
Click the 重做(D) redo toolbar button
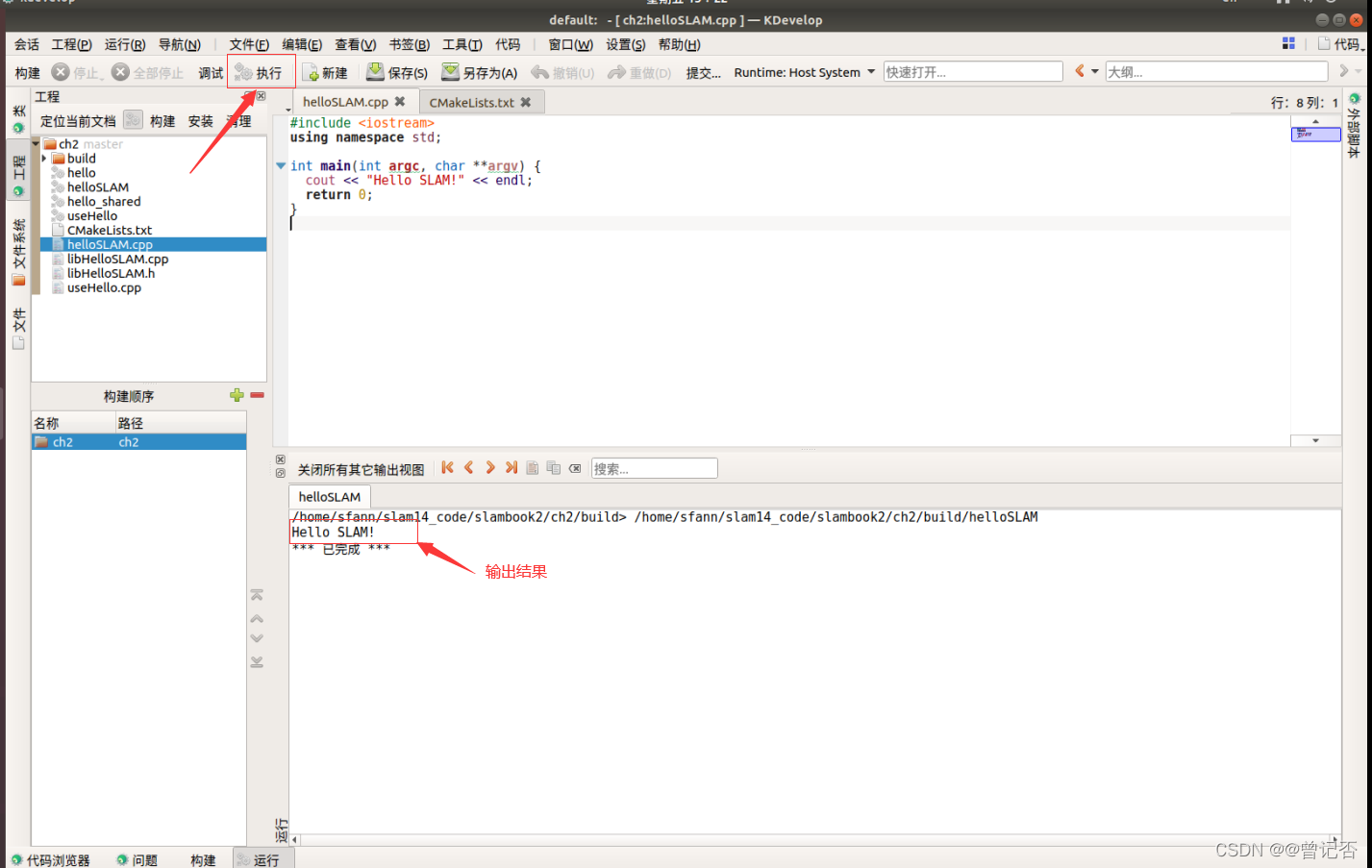pyautogui.click(x=639, y=72)
